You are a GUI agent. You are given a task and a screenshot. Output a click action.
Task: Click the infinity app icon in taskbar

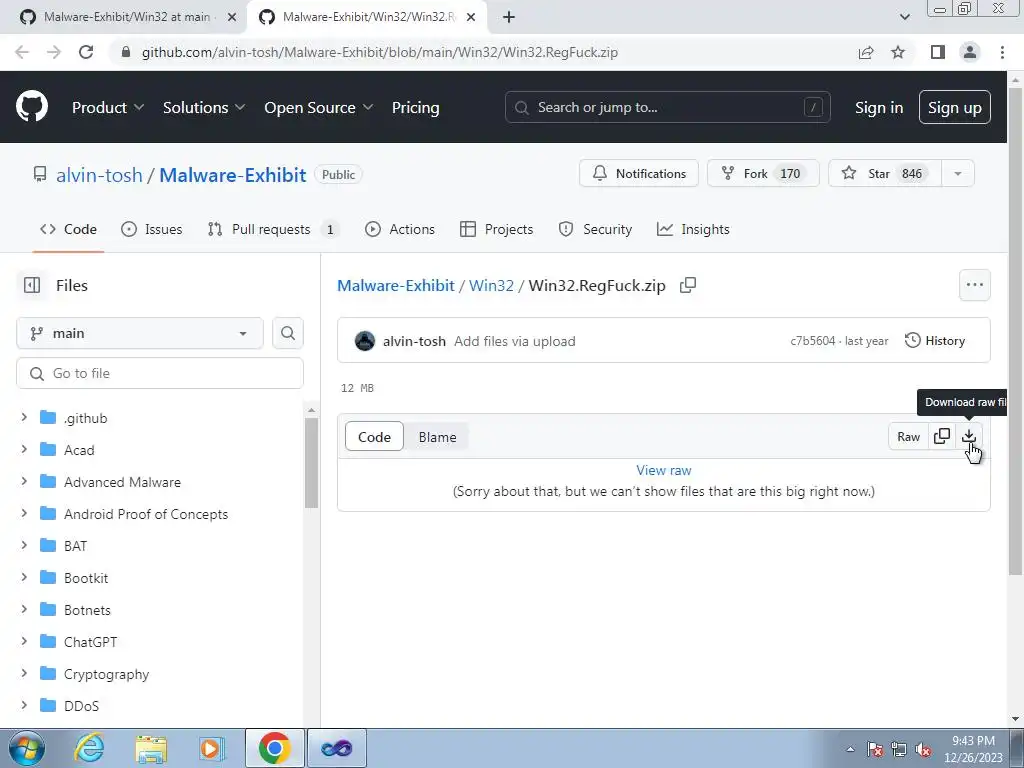pyautogui.click(x=336, y=748)
